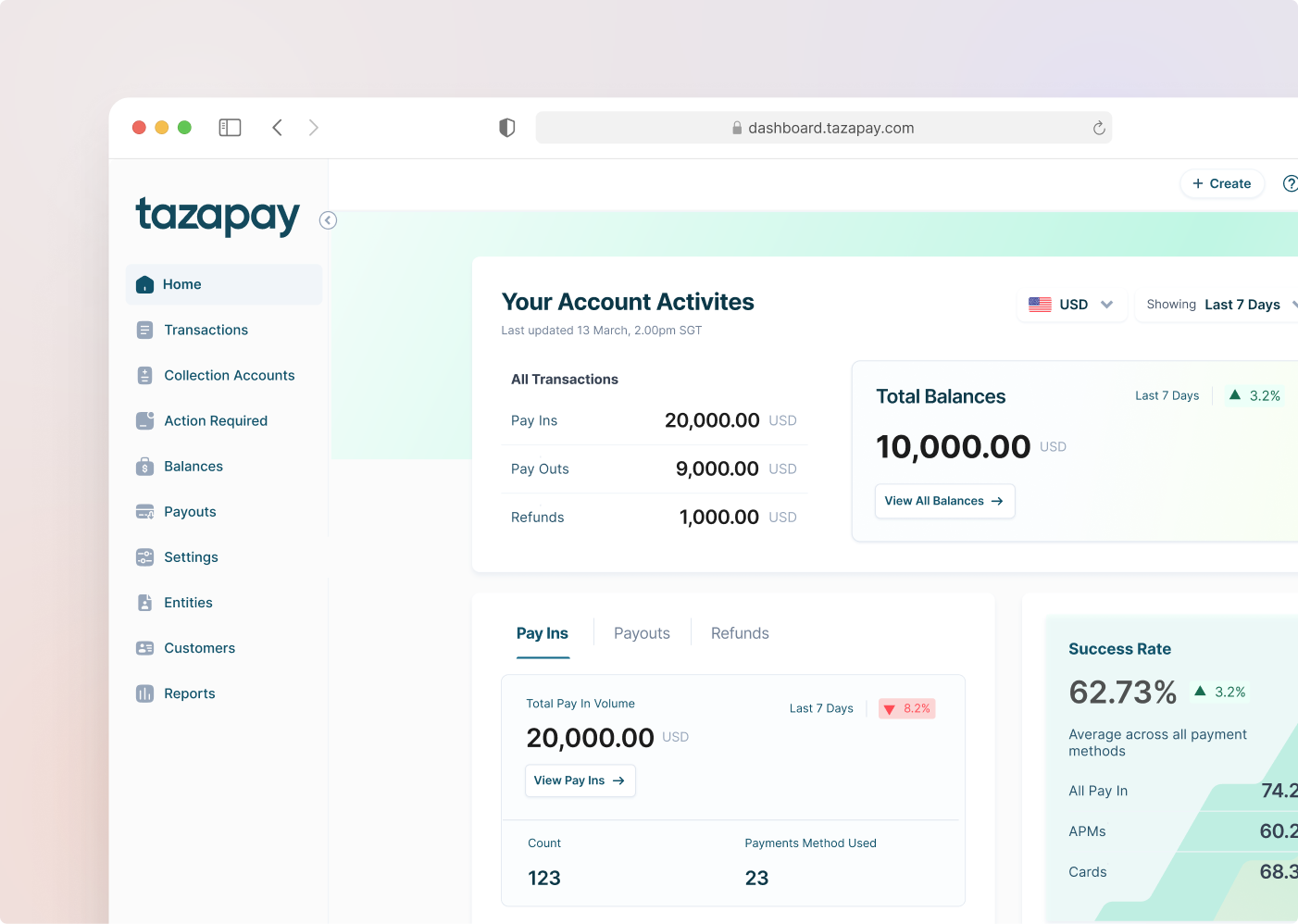Open Action Required in the sidebar
The image size is (1298, 924).
click(224, 420)
